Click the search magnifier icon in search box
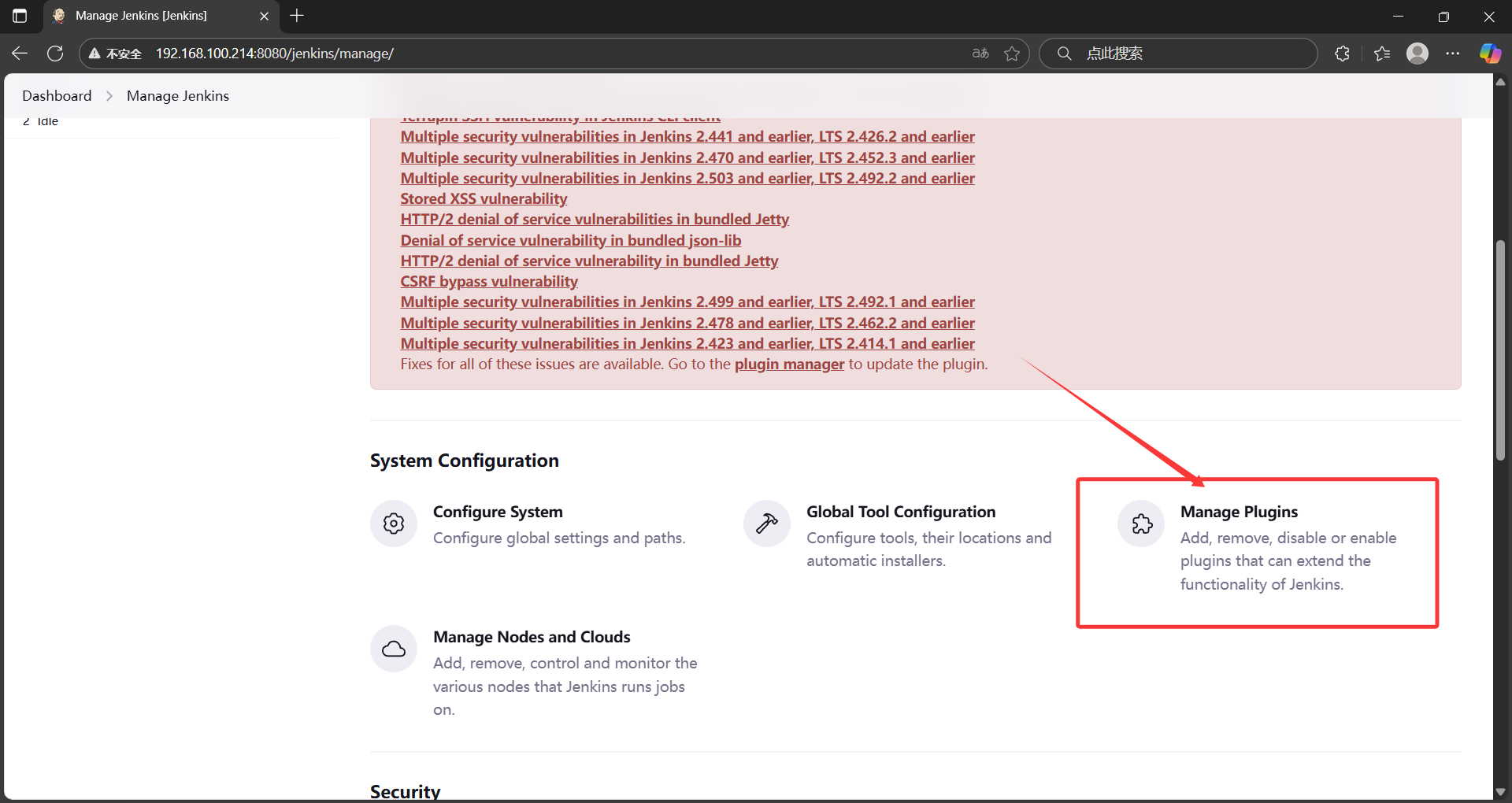 click(1064, 54)
